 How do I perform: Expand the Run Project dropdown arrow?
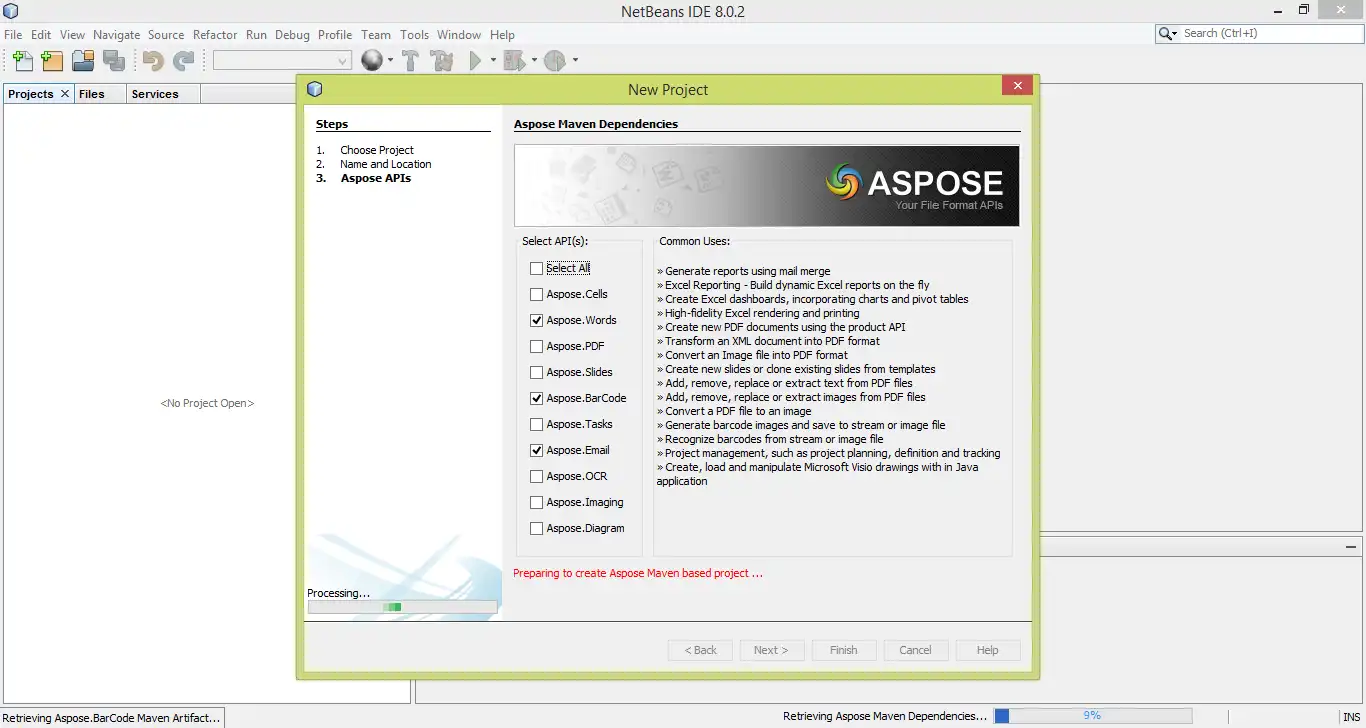tap(493, 61)
